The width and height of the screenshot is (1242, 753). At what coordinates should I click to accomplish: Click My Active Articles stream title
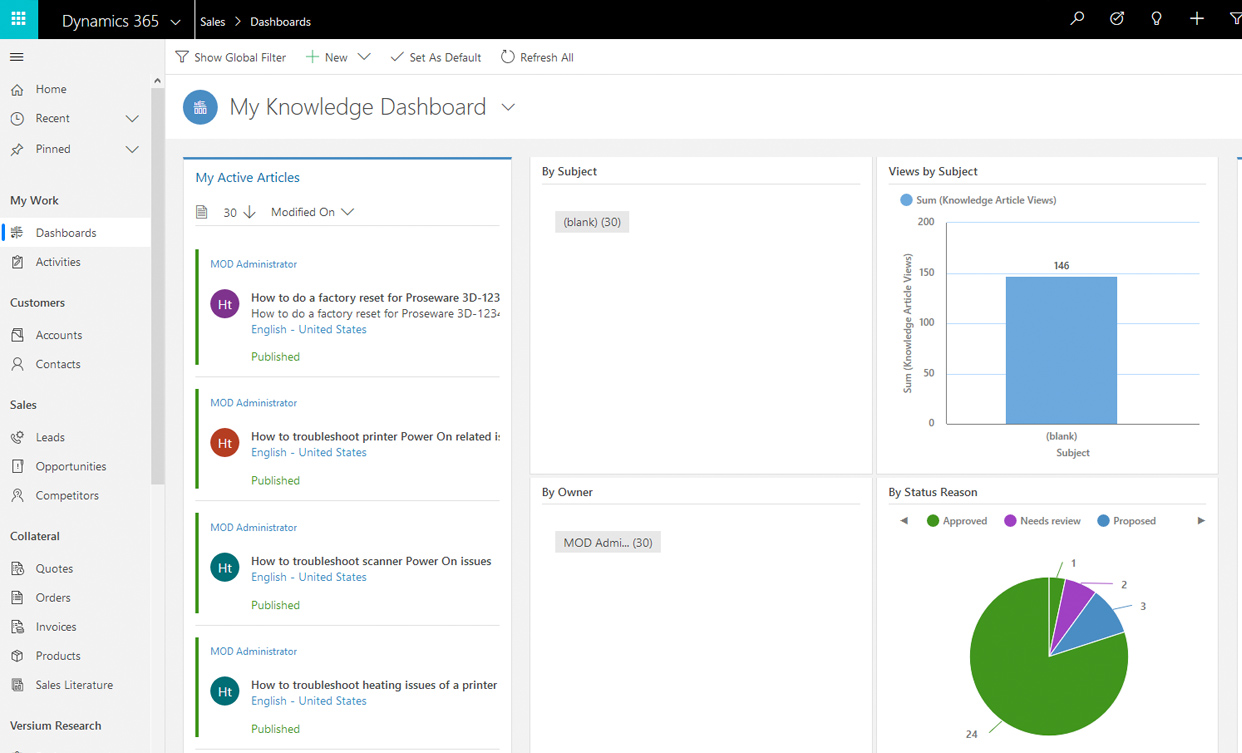(247, 177)
